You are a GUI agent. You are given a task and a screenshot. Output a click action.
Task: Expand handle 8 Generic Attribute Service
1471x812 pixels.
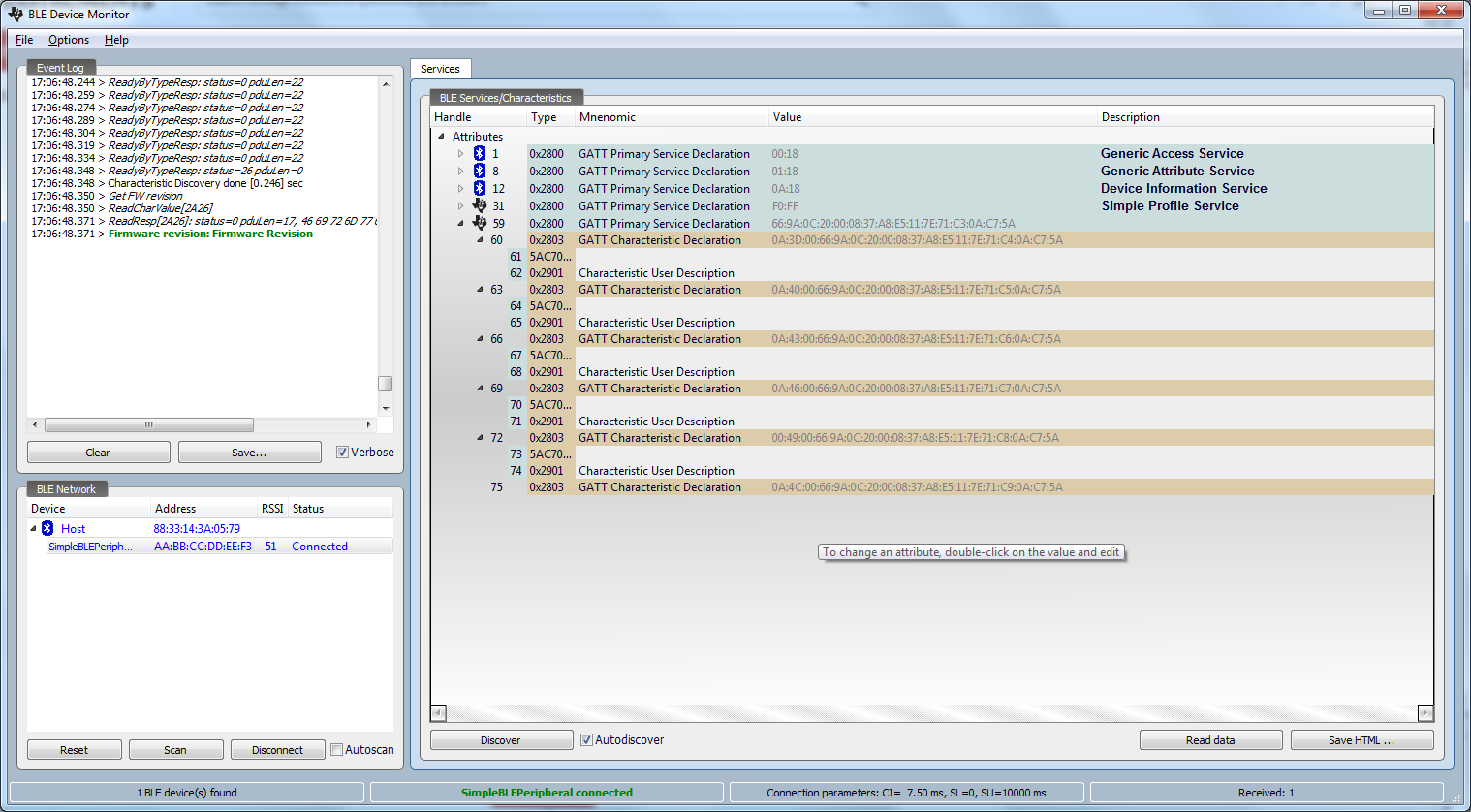click(x=461, y=172)
